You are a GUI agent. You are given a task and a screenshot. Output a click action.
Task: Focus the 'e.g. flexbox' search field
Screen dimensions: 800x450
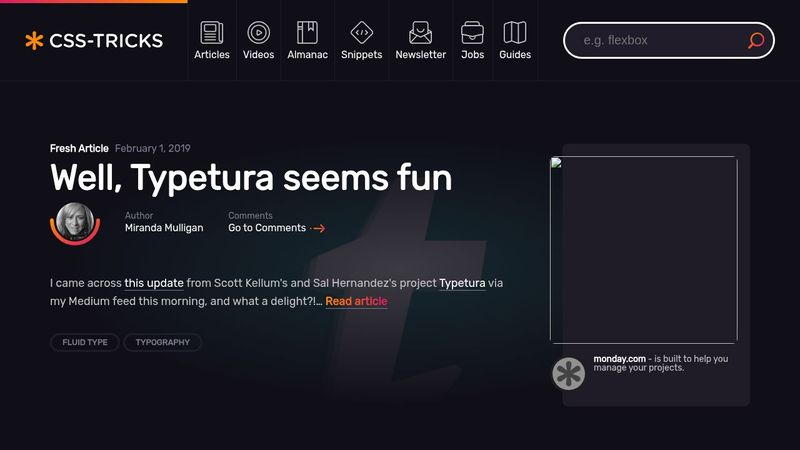655,41
